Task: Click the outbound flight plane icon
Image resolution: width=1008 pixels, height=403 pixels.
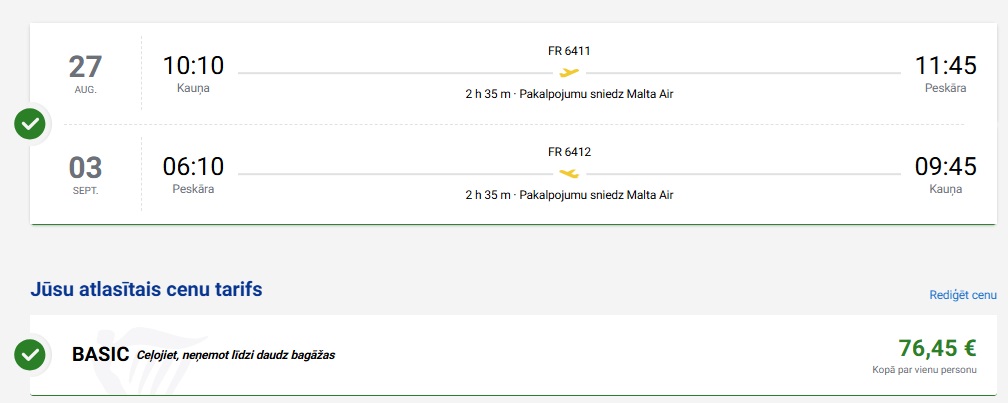Action: [x=569, y=72]
